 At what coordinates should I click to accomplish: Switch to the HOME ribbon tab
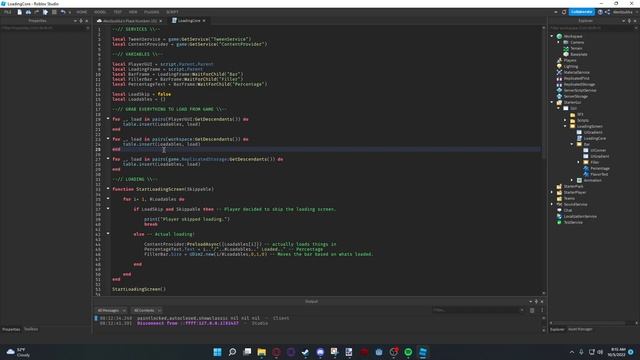tap(82, 12)
